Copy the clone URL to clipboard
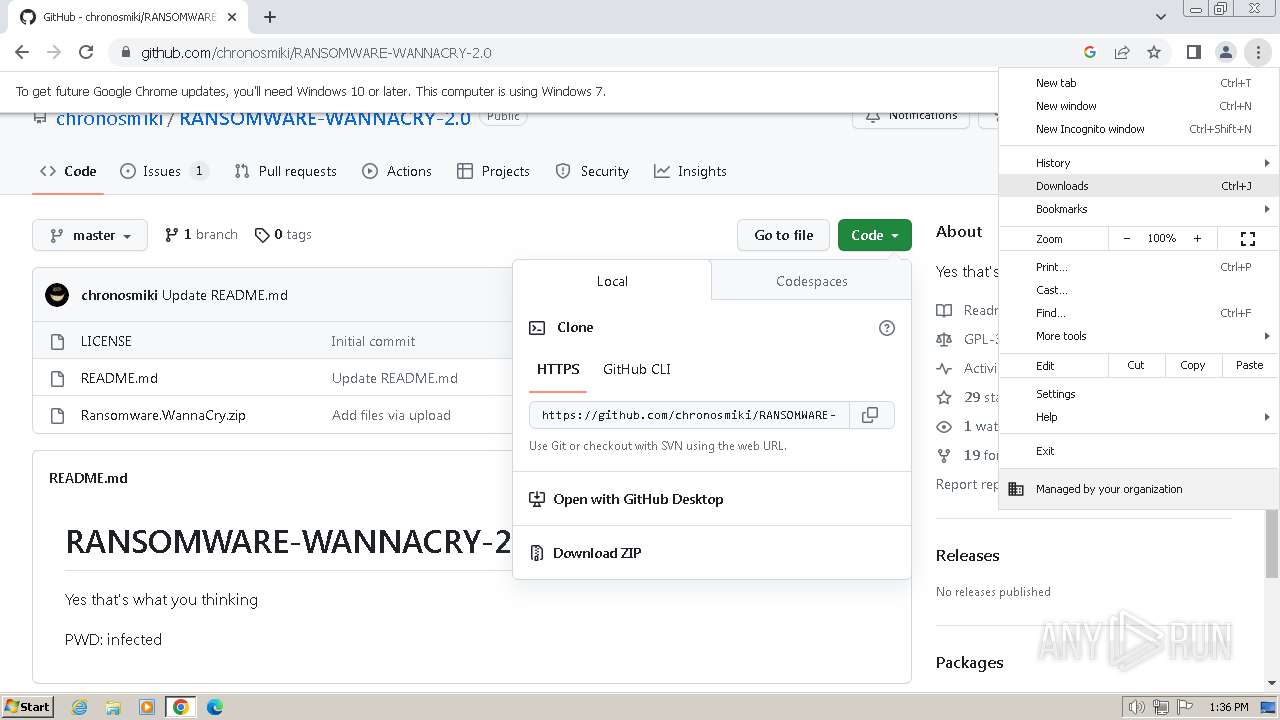1280x720 pixels. pos(870,415)
